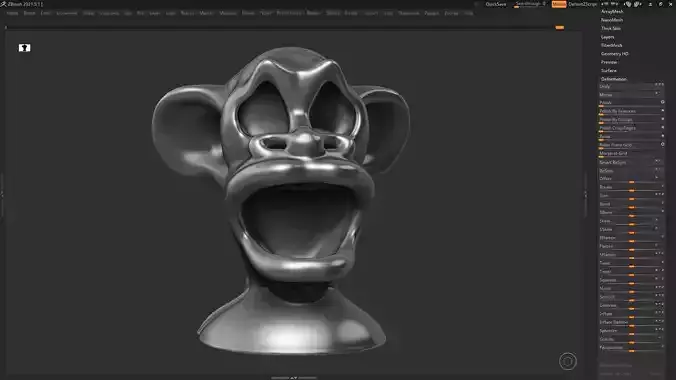Screen dimensions: 676x380
Task: Open the Document menu
Action: coord(67,13)
